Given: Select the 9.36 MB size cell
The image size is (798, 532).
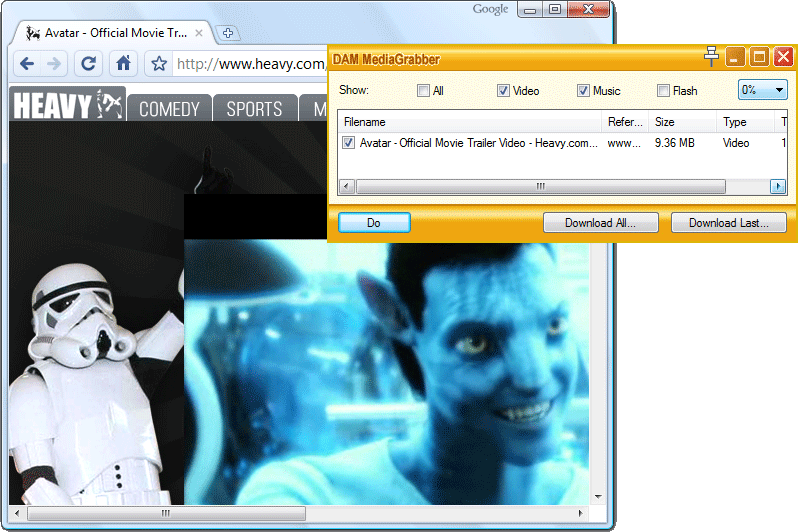Looking at the screenshot, I should pyautogui.click(x=674, y=143).
